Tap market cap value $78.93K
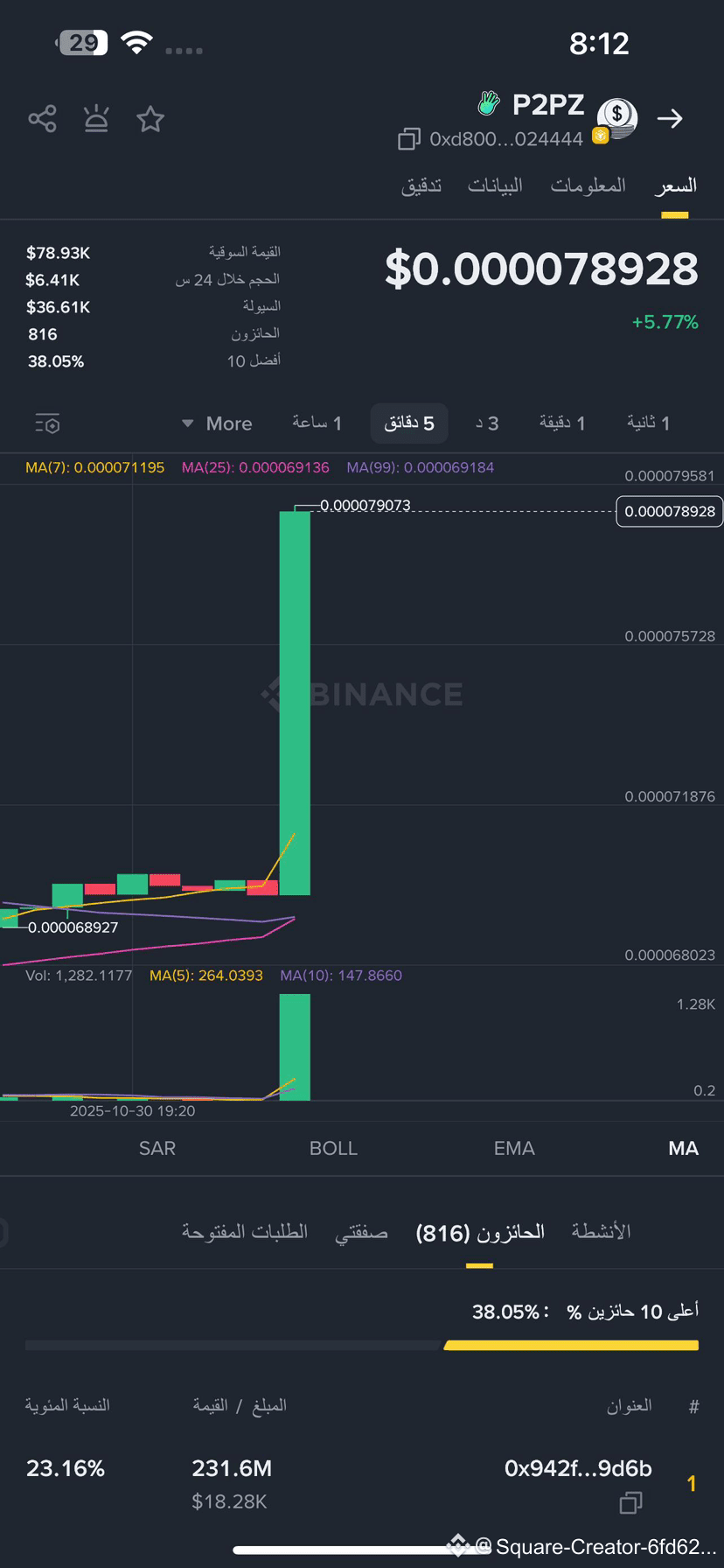724x1568 pixels. coord(58,253)
